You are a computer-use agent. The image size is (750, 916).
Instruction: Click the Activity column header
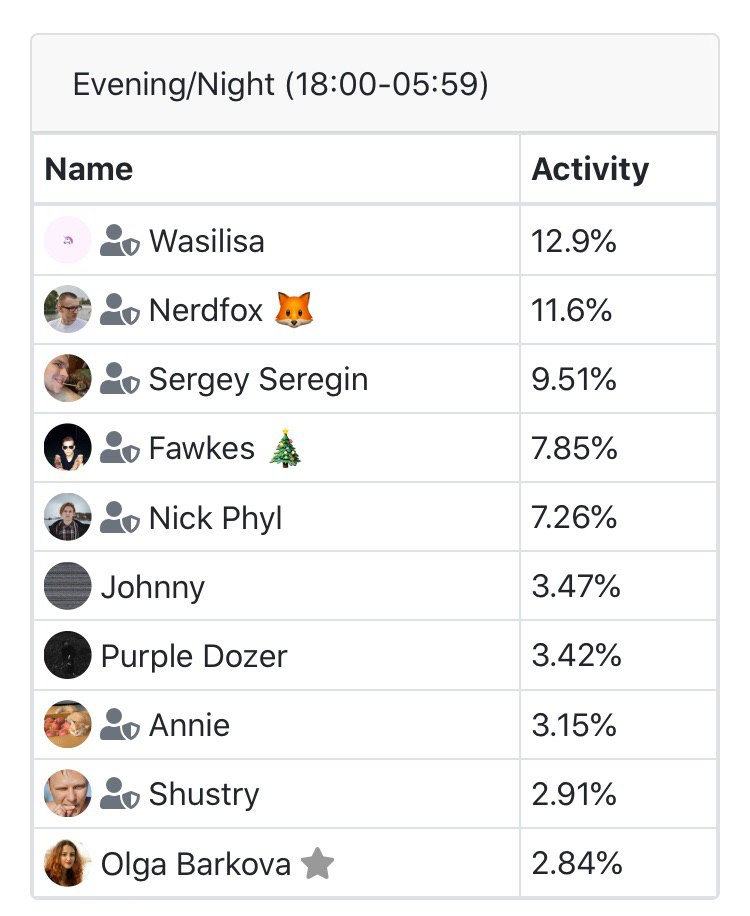click(590, 169)
